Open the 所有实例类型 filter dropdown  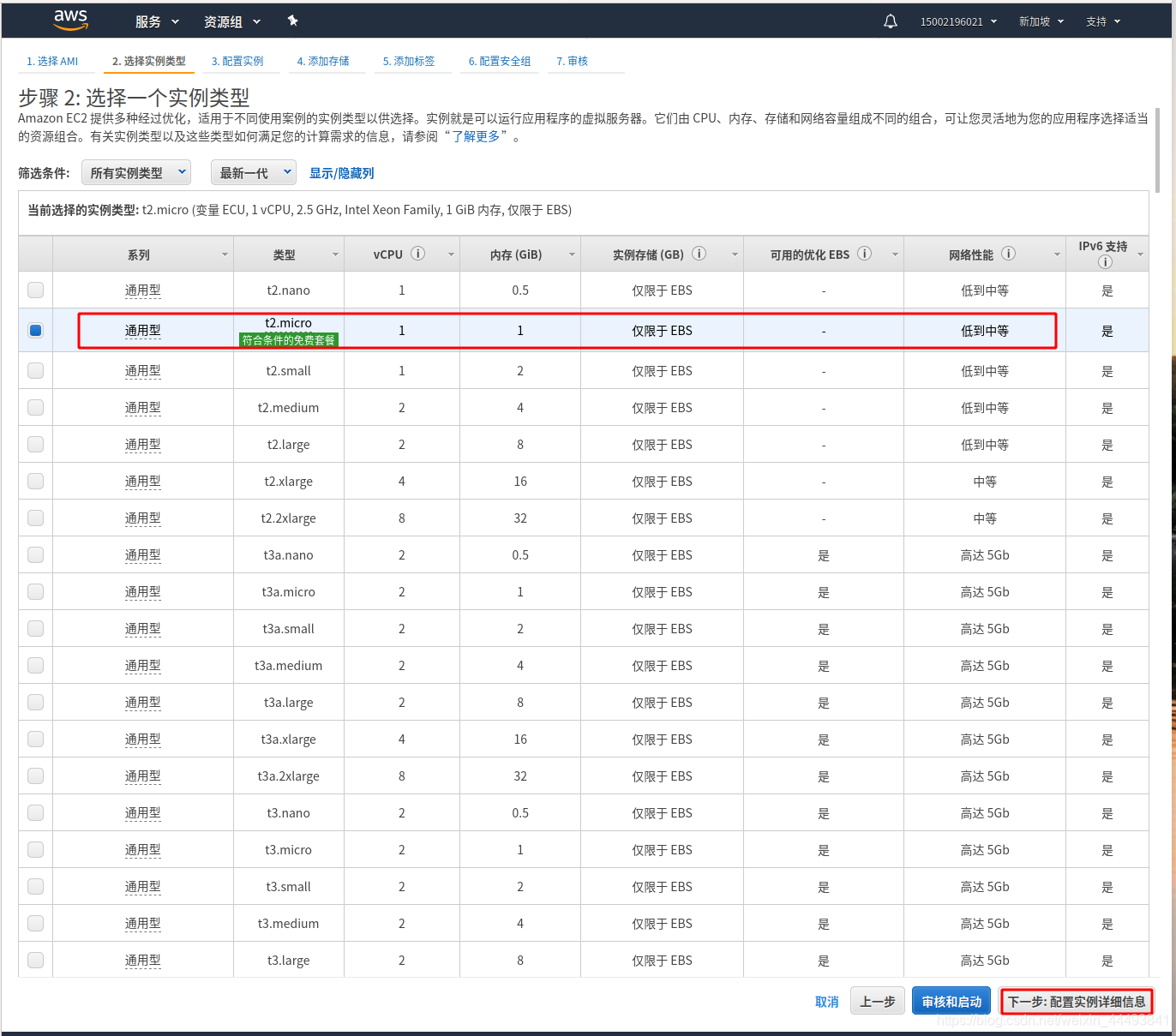coord(136,172)
